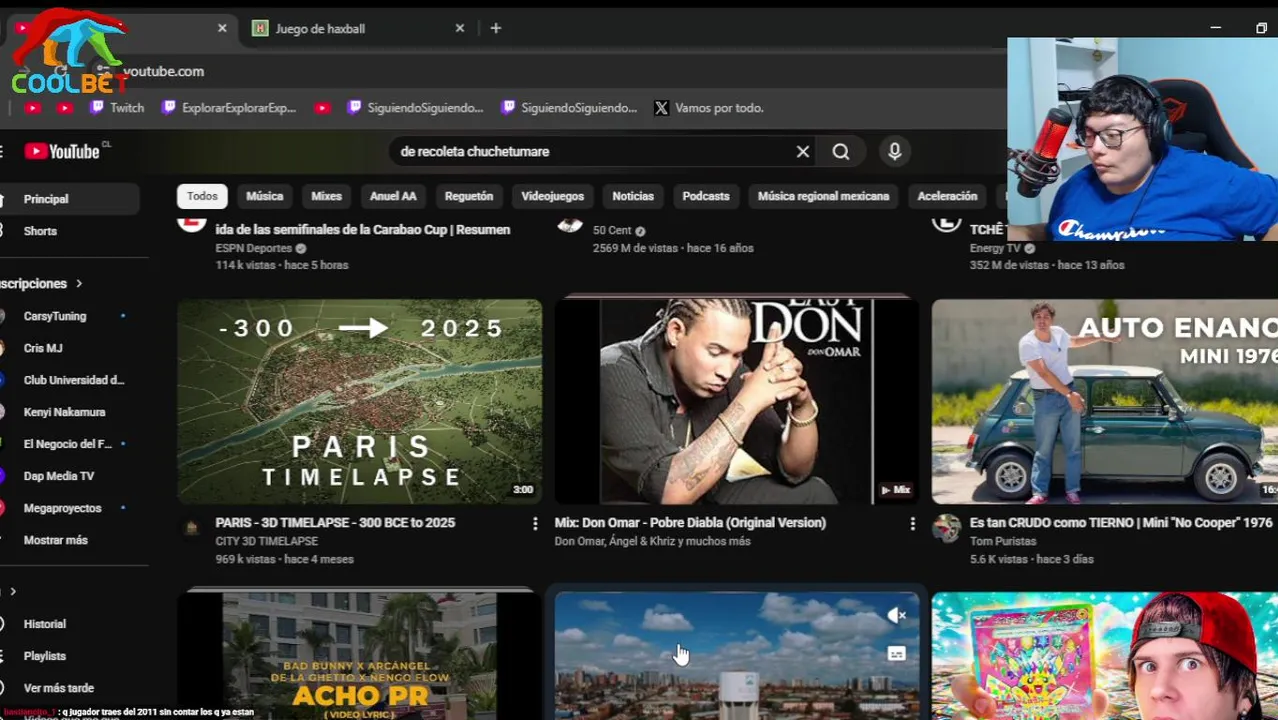Open the second SiguiendoSiguiendo... bookmark
The width and height of the screenshot is (1278, 720).
click(x=569, y=108)
